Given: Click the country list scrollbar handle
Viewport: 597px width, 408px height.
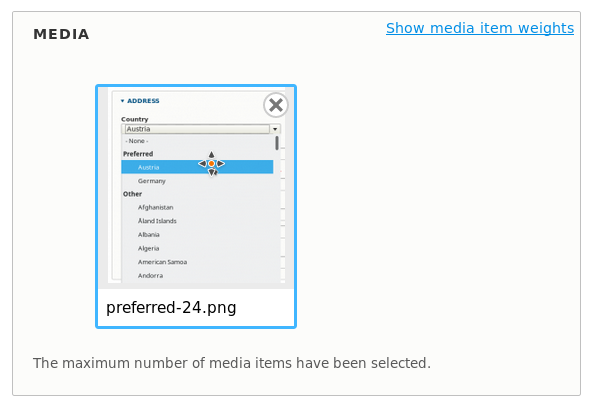Looking at the screenshot, I should coord(277,143).
